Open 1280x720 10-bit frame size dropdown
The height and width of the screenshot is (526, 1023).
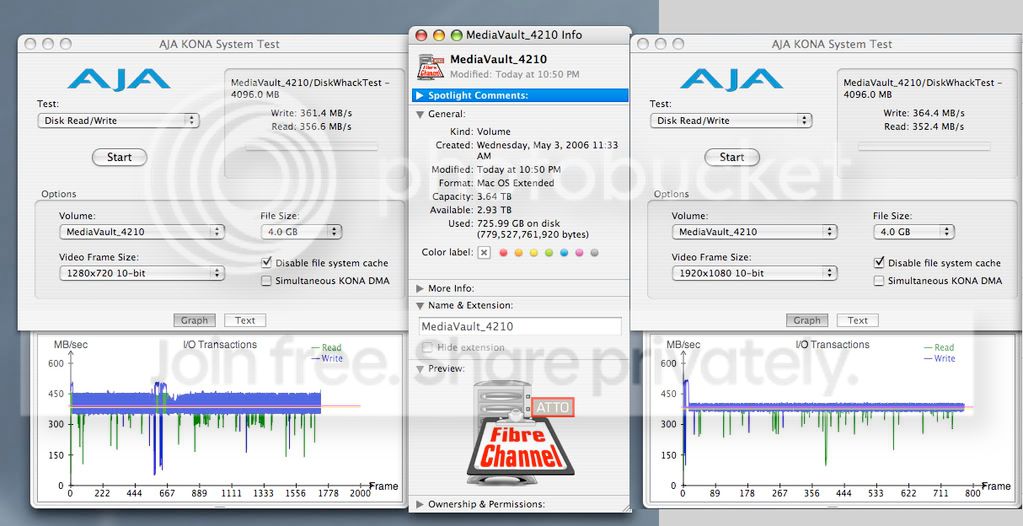pos(142,273)
